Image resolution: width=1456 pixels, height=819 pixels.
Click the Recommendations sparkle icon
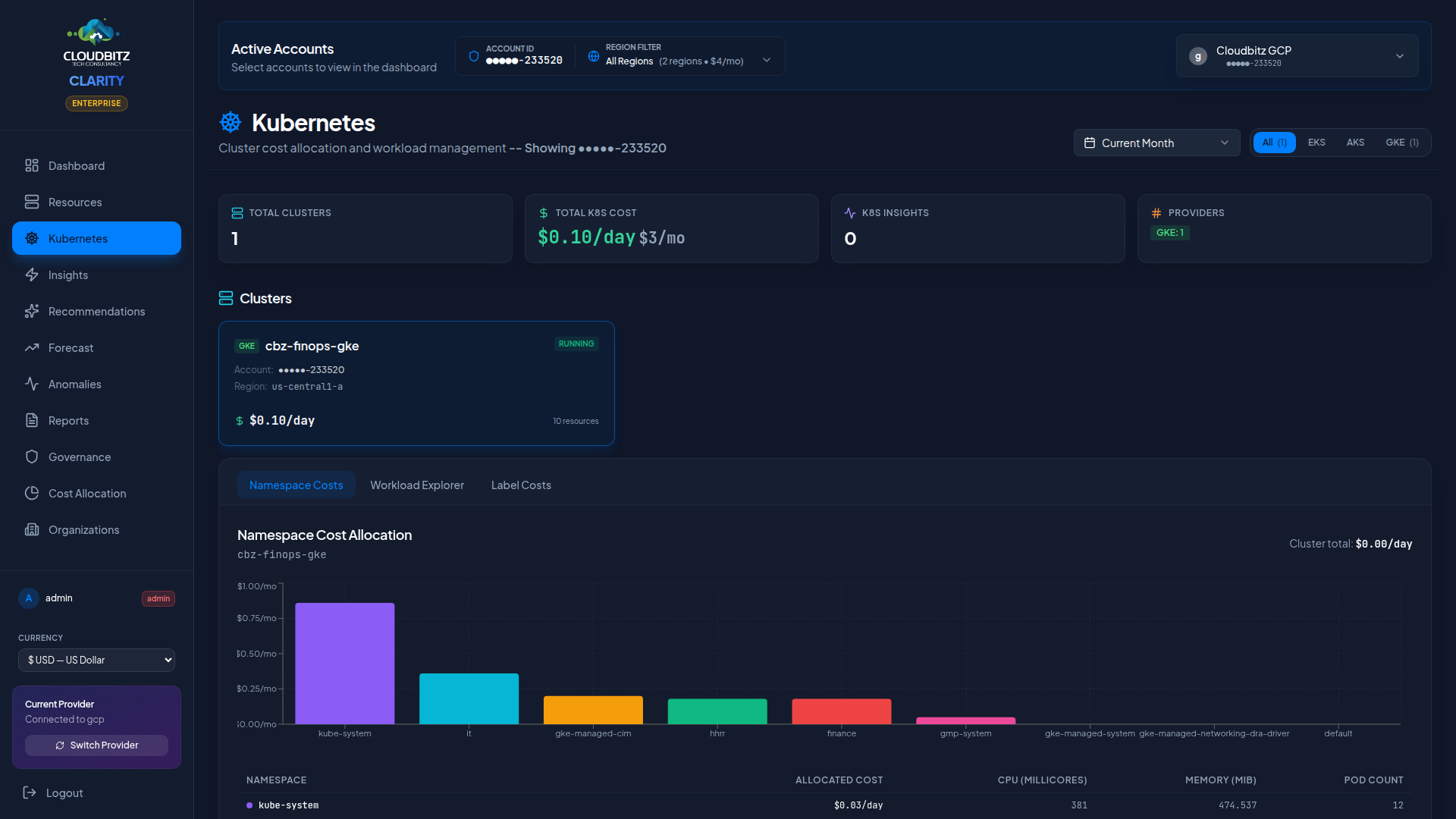pyautogui.click(x=32, y=311)
